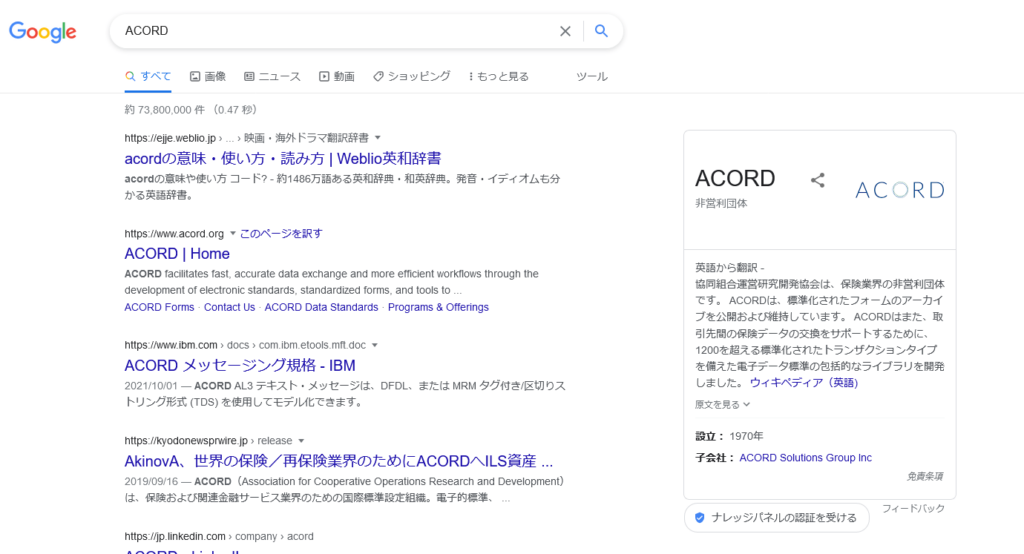
Task: Click ウィキペディア（英語）link
Action: (x=804, y=383)
